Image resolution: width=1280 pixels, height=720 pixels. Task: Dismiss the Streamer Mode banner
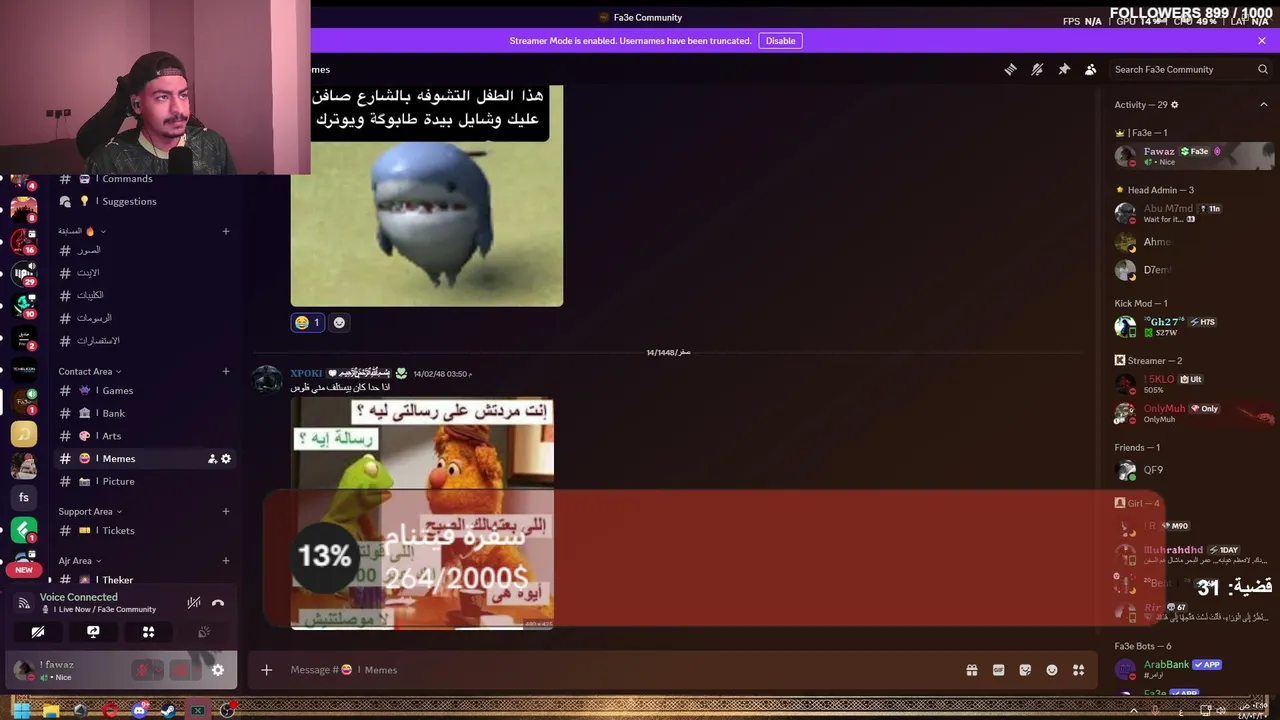1262,41
